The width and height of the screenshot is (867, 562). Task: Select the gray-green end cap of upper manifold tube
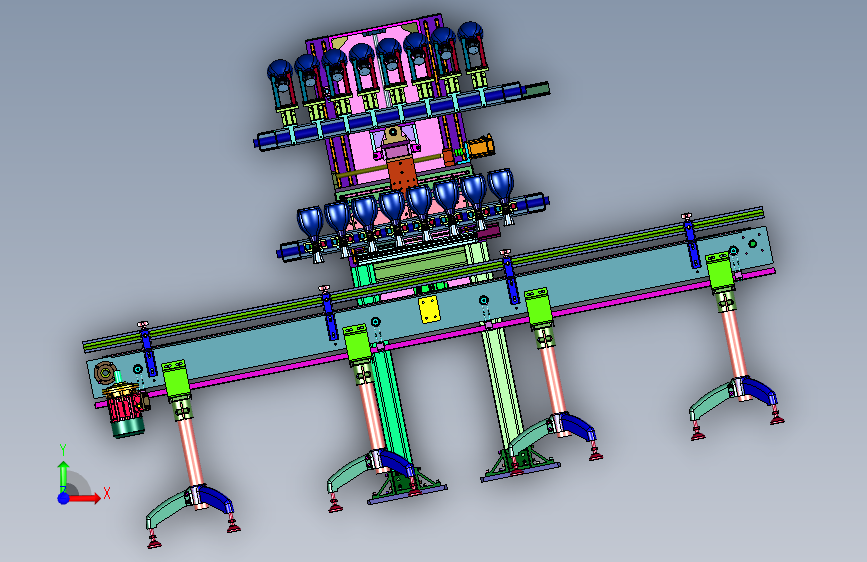pos(536,89)
